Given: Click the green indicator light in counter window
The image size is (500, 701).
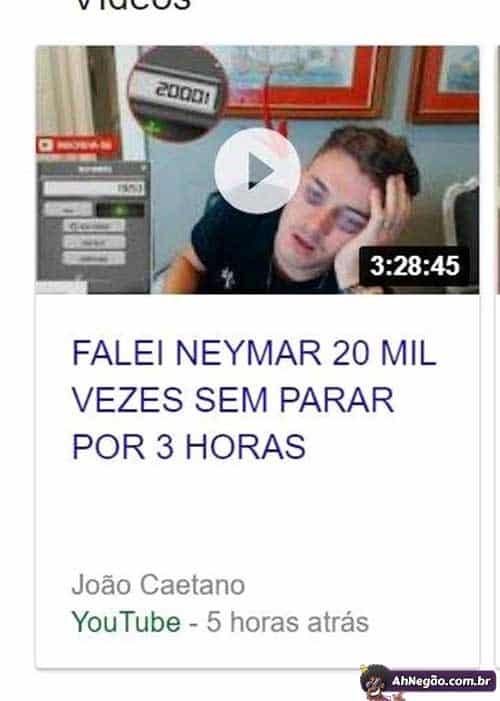Looking at the screenshot, I should pos(120,210).
